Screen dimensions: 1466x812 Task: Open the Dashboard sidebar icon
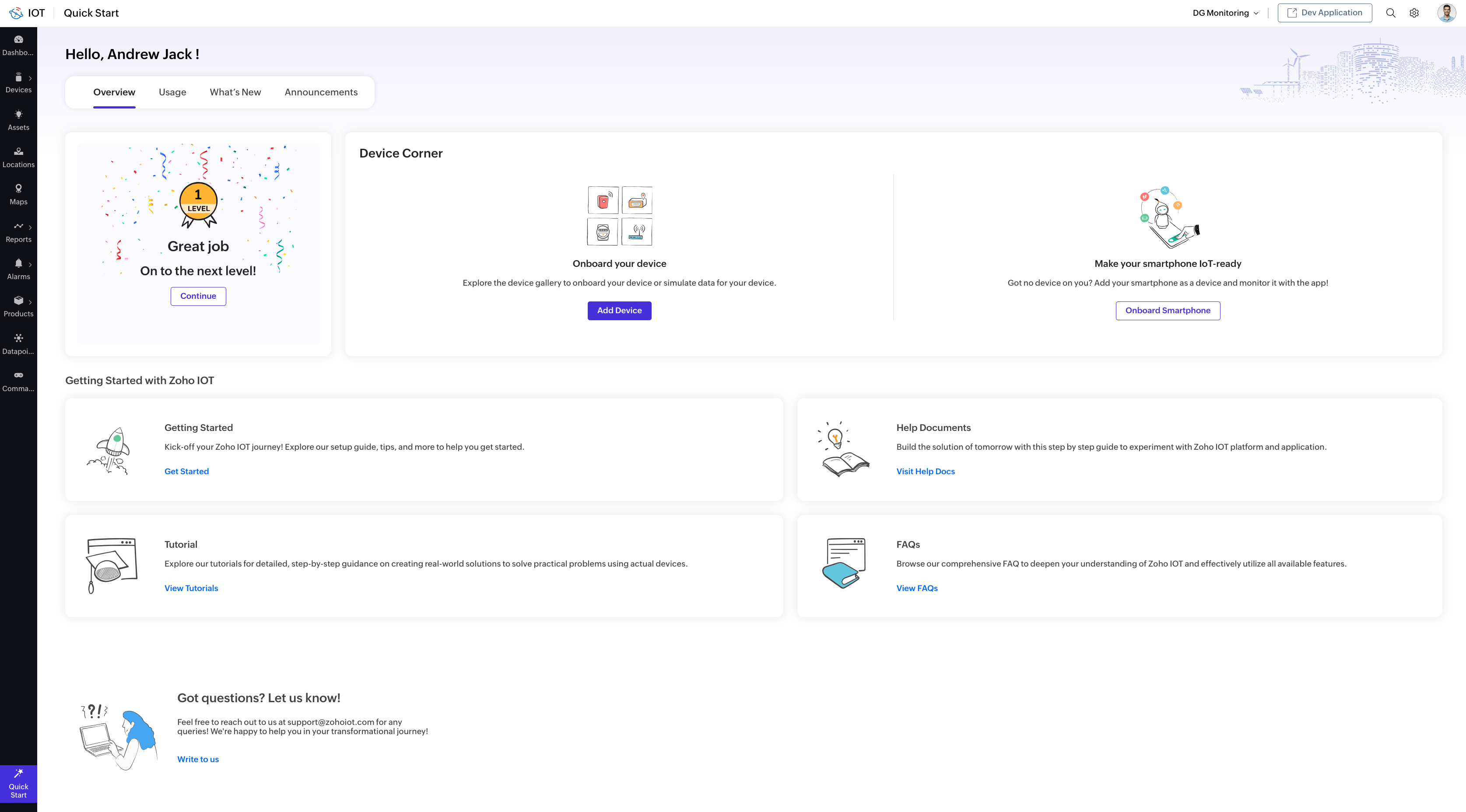point(18,45)
